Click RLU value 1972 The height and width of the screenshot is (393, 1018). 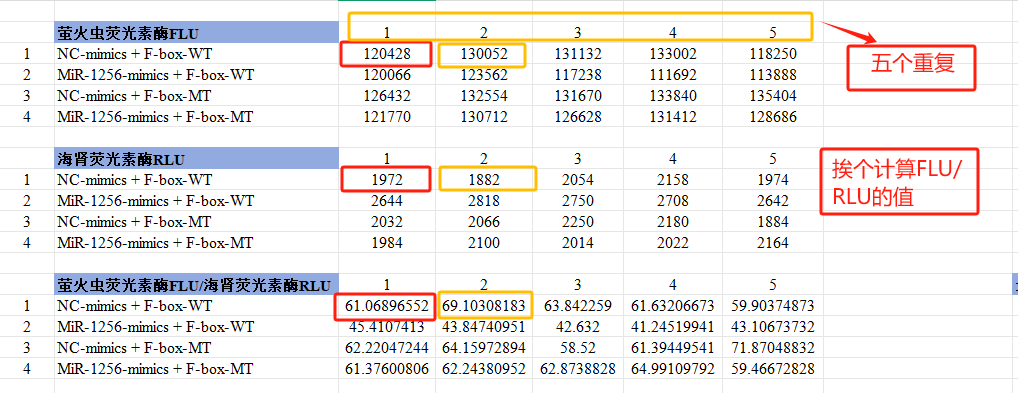(387, 180)
